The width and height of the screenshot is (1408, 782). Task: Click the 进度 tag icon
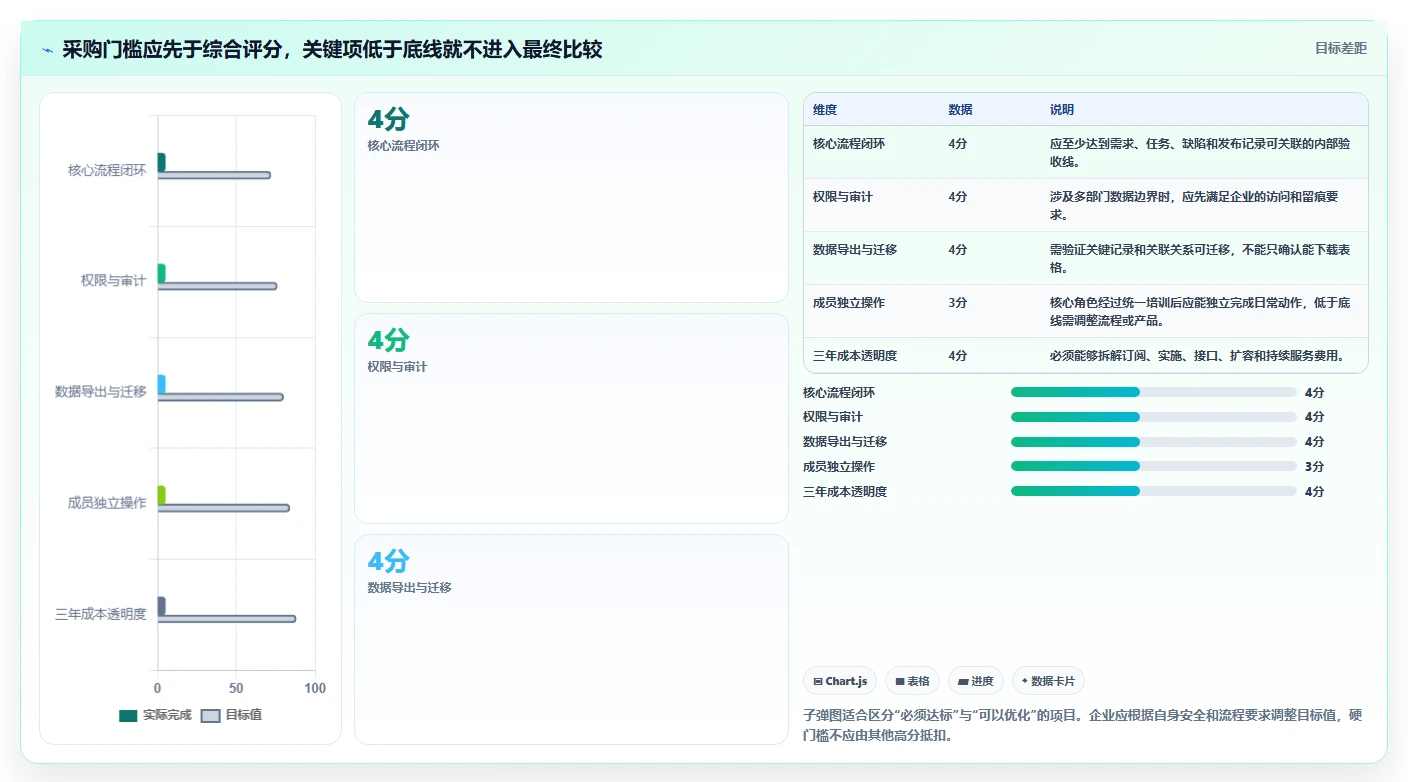(x=963, y=681)
